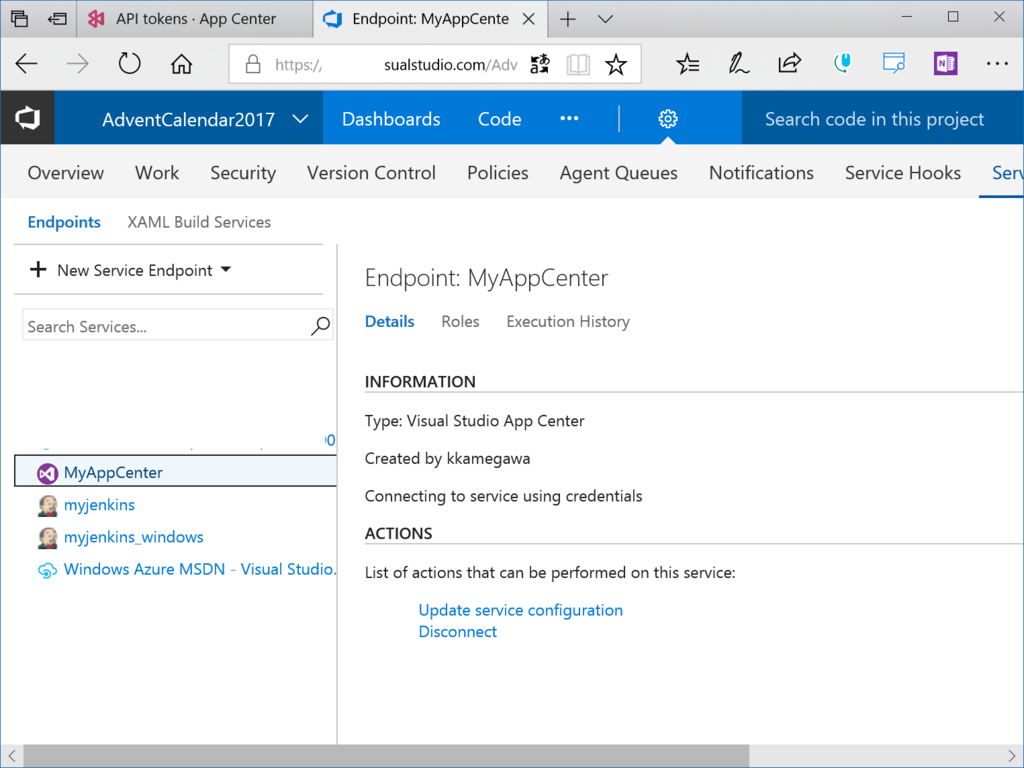
Task: Click the browser Forward arrow
Action: [x=78, y=64]
